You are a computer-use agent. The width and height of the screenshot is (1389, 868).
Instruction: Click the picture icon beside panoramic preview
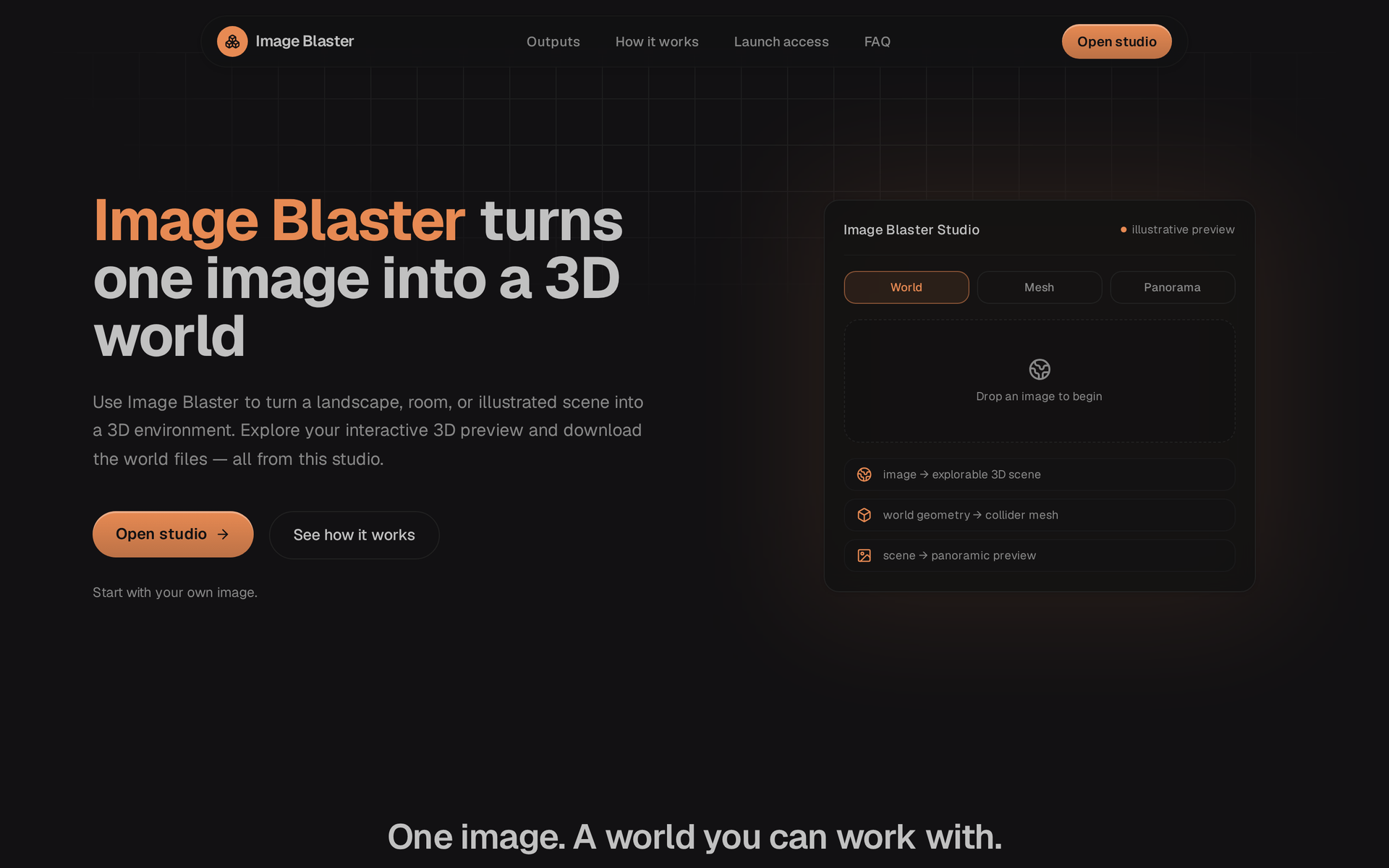click(x=865, y=556)
